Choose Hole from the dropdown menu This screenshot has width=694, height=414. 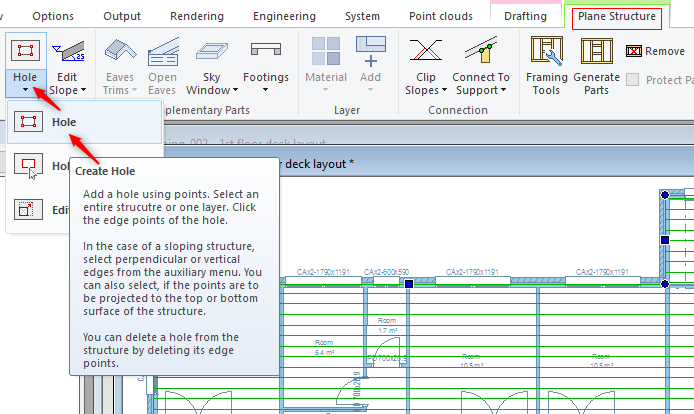click(x=64, y=122)
